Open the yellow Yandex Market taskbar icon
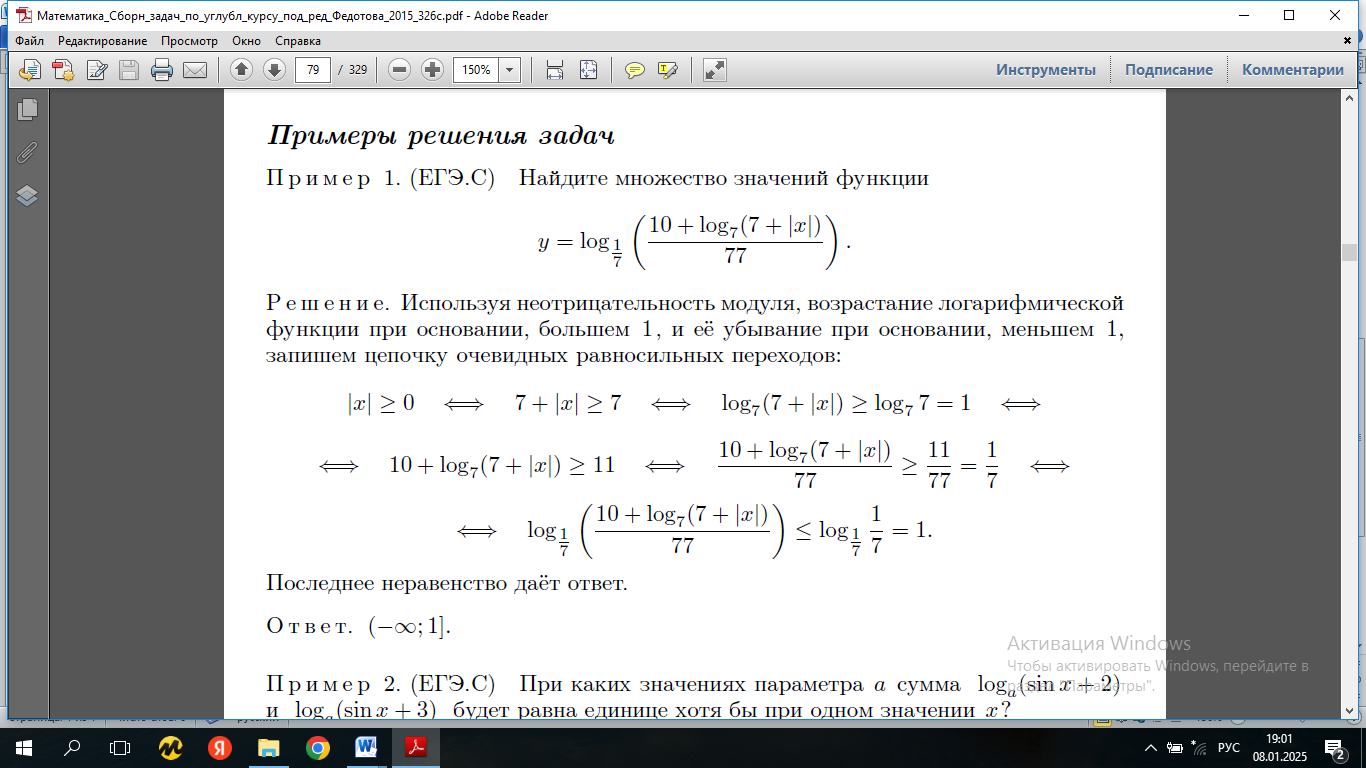The width and height of the screenshot is (1366, 768). pyautogui.click(x=171, y=747)
